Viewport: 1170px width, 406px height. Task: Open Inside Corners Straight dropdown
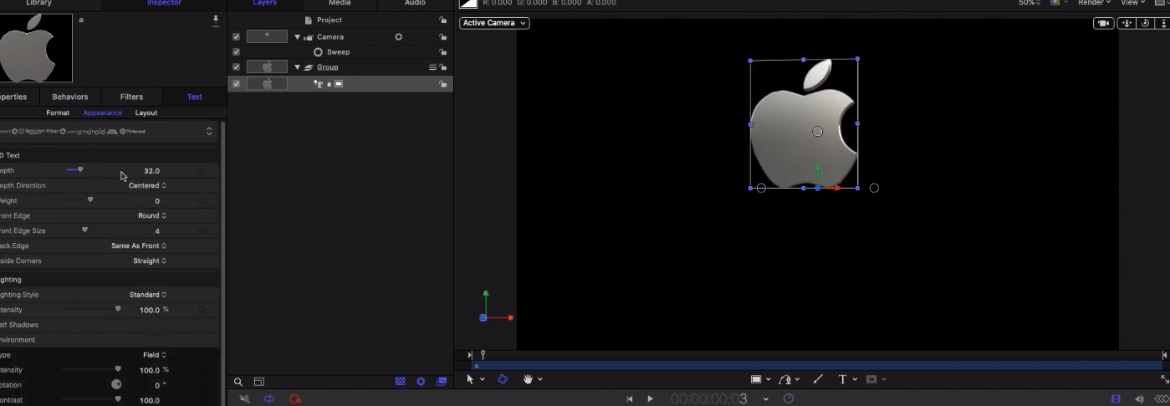149,261
